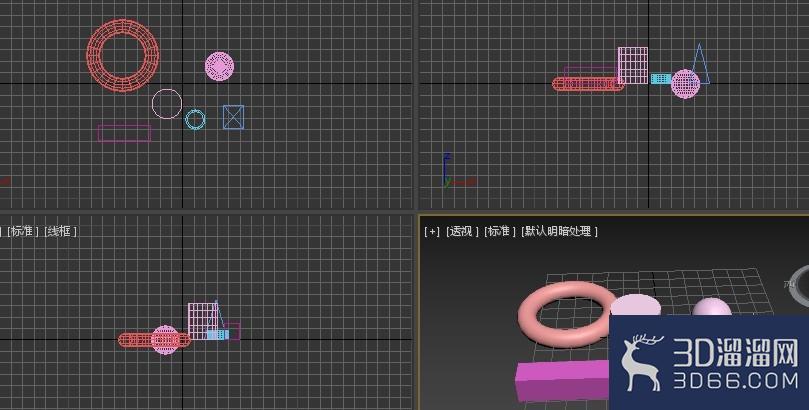Select the shaded pink cylinder in perspective view
Screen dimensions: 809x410
pos(635,305)
